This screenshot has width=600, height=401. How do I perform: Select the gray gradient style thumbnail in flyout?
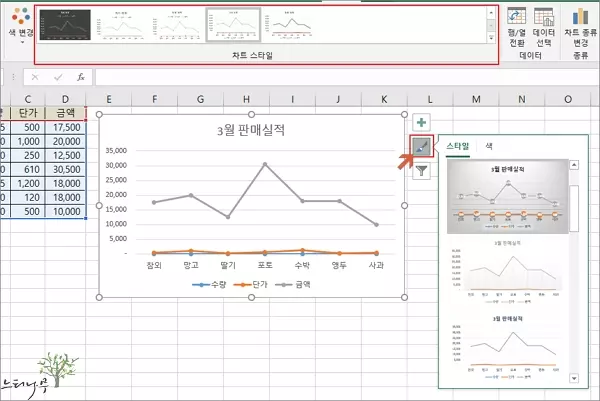pos(508,197)
